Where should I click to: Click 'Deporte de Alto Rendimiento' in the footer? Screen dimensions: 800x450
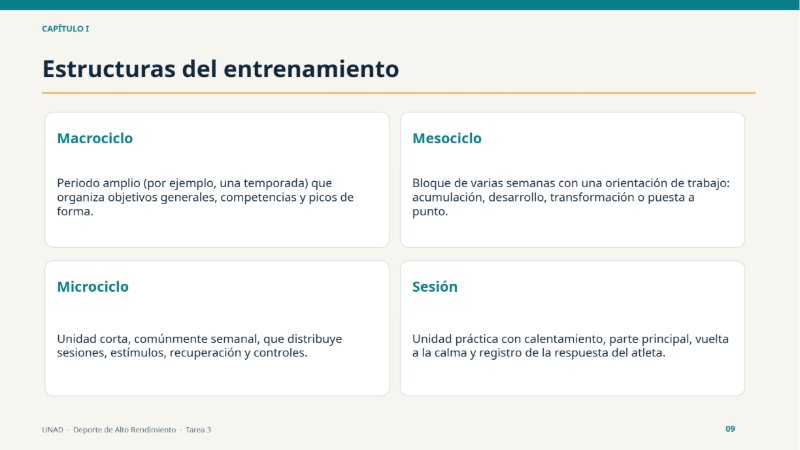(x=124, y=430)
